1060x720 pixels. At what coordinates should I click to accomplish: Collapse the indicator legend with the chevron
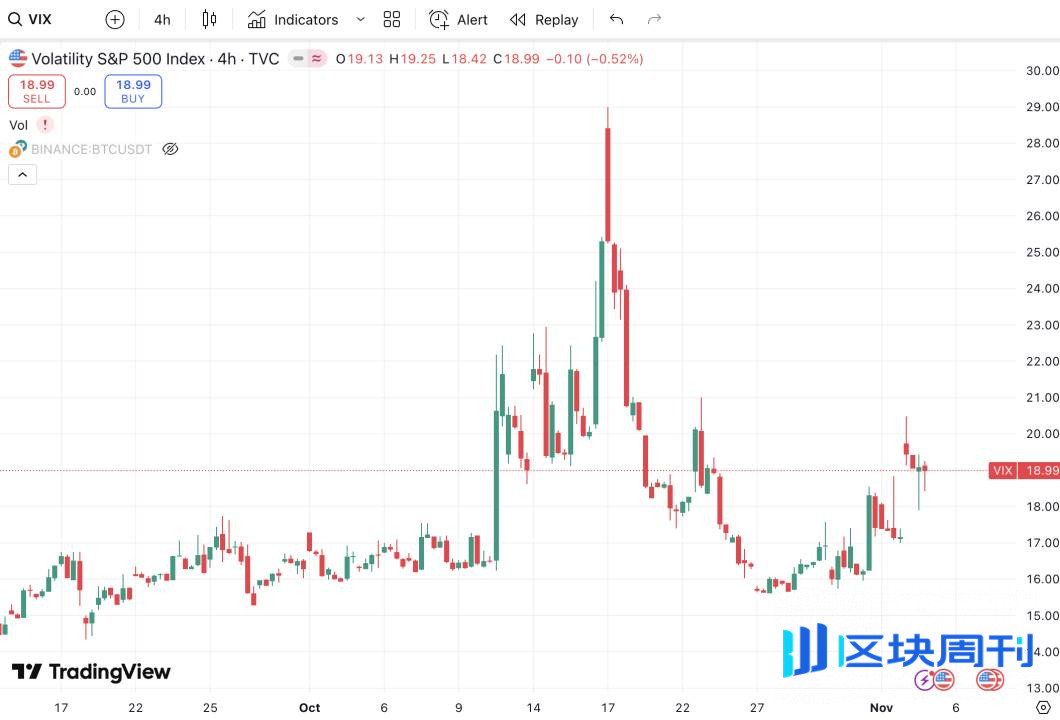pyautogui.click(x=22, y=175)
